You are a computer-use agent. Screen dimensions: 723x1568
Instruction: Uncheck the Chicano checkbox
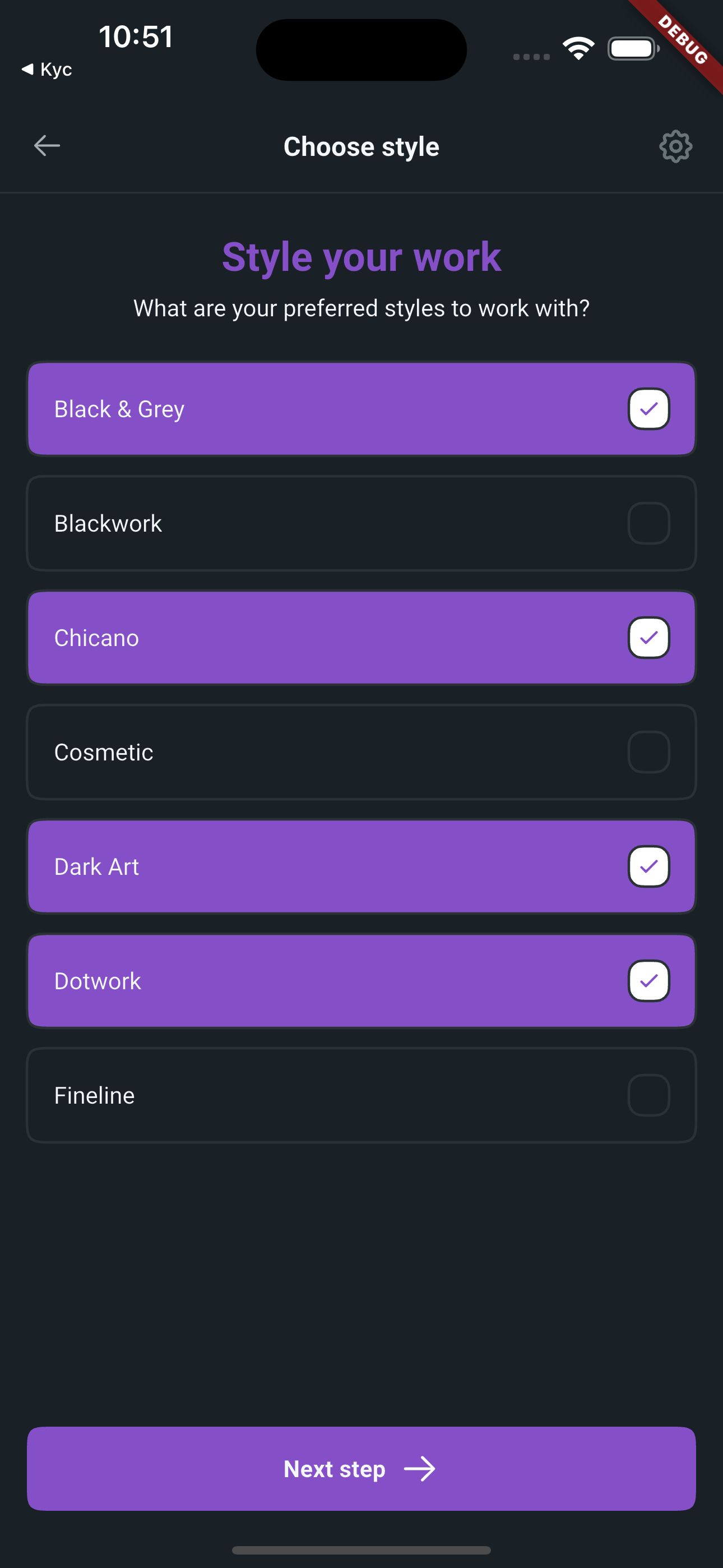(649, 637)
